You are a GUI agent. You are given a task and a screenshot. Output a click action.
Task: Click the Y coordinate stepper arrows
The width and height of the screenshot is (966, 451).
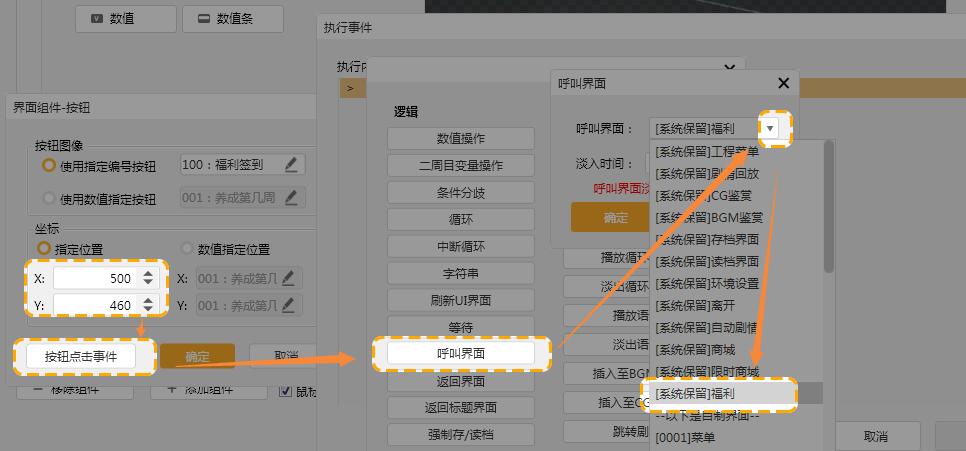[x=148, y=305]
